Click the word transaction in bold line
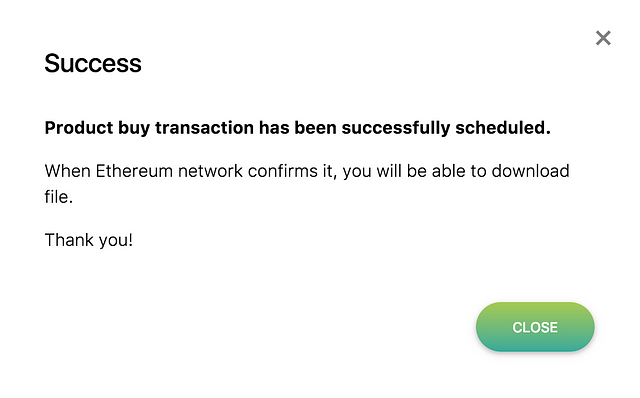640x398 pixels. (204, 128)
